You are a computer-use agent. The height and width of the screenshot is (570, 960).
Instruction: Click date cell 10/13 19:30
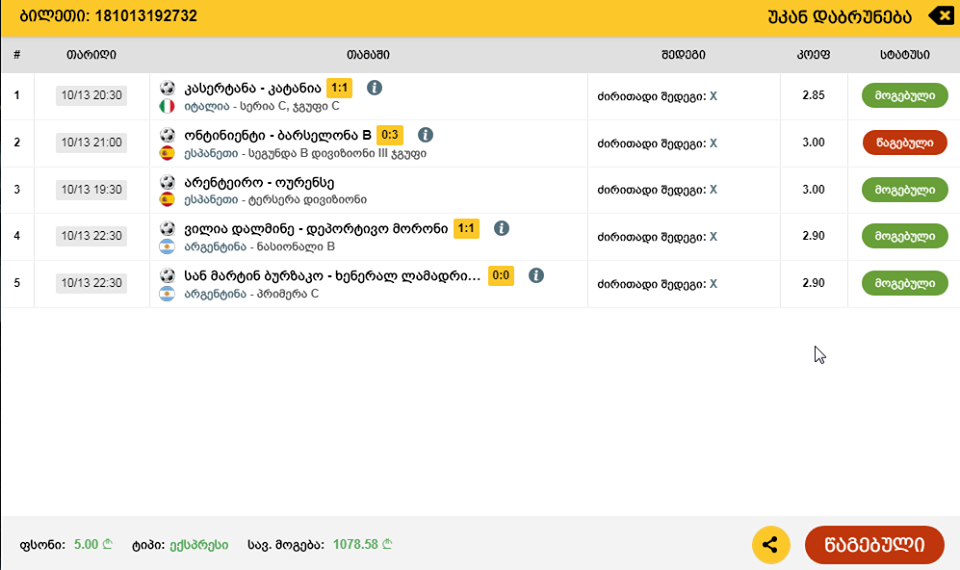coord(91,190)
